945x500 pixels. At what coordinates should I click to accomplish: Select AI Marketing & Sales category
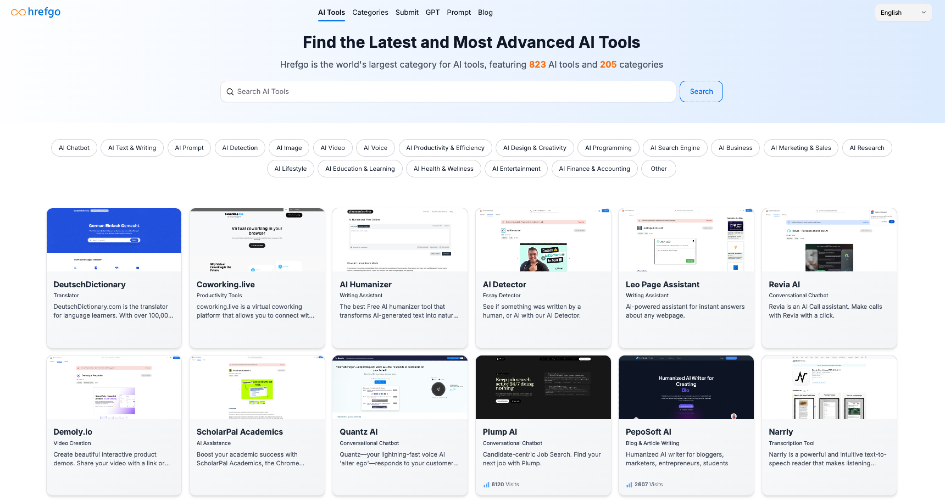pos(801,148)
